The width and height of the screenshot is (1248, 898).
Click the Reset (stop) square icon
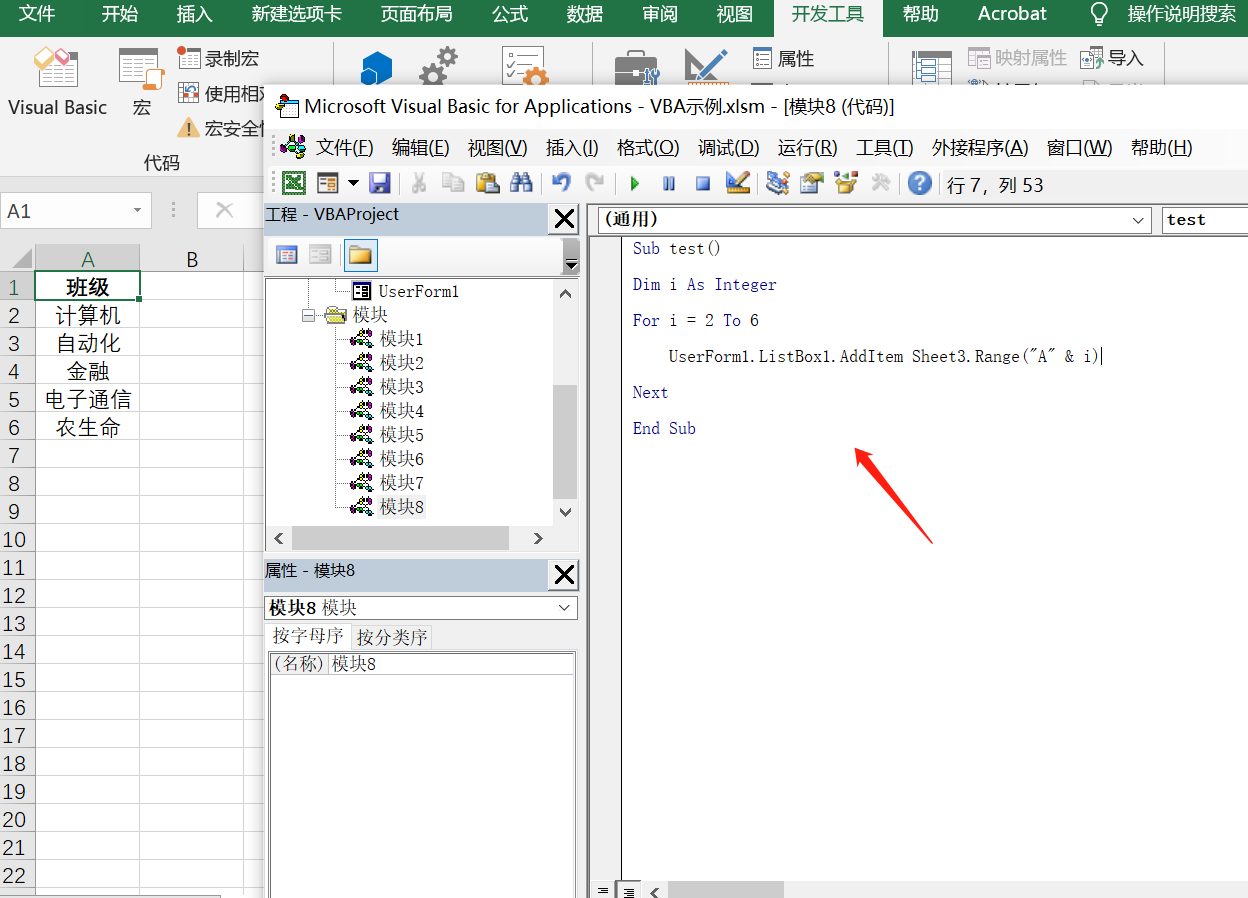click(x=703, y=183)
